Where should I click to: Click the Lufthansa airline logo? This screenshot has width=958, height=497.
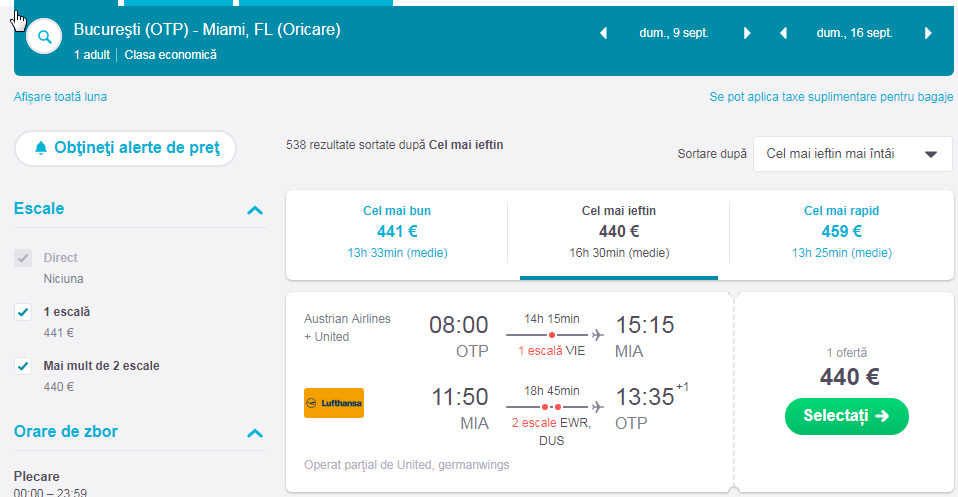pyautogui.click(x=334, y=403)
